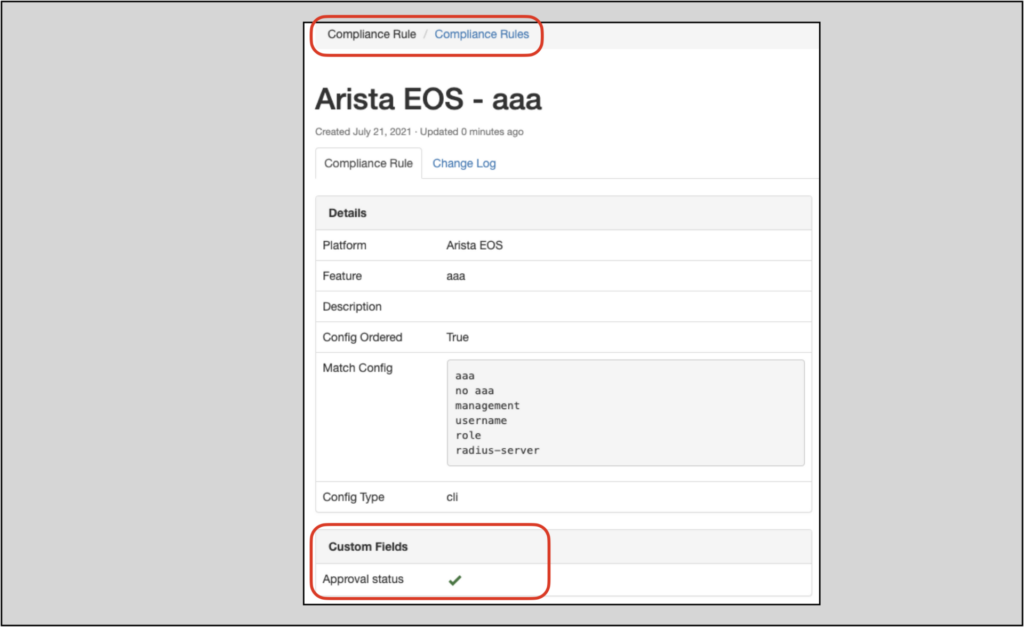Viewport: 1024px width, 627px height.
Task: Click the Details panel heading
Action: pos(347,213)
